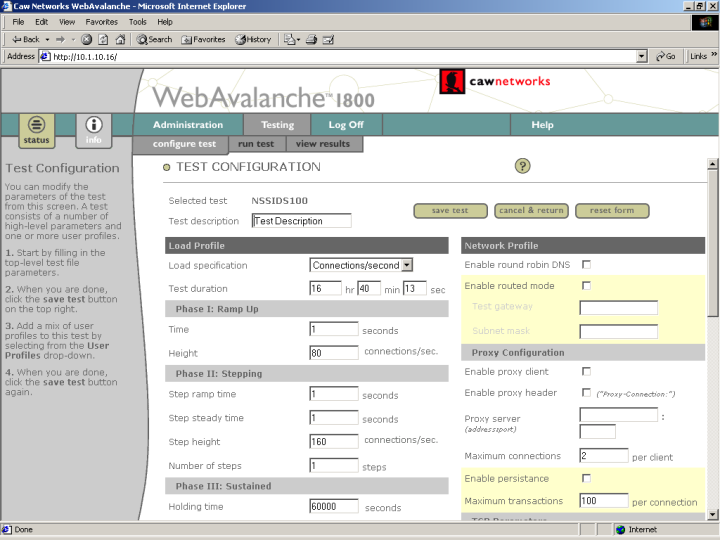Viewport: 720px width, 540px height.
Task: Click the Subnet mask input field
Action: 619,331
